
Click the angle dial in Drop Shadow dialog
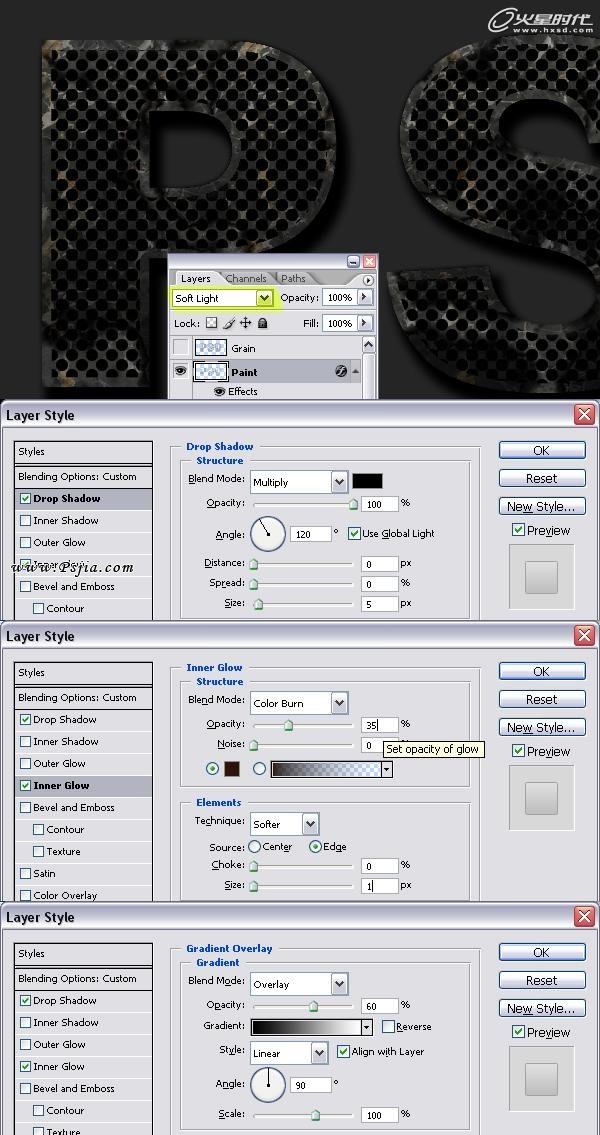268,533
